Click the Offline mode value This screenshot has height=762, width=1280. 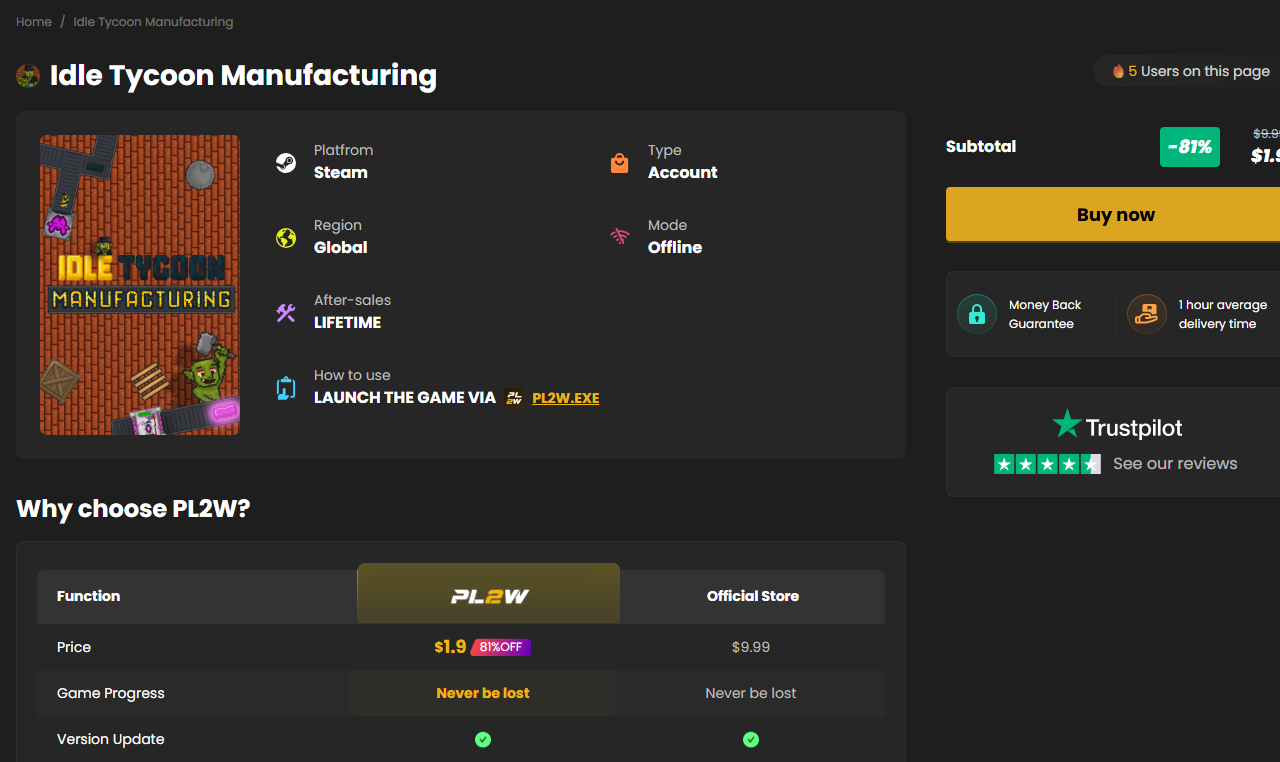(x=675, y=247)
